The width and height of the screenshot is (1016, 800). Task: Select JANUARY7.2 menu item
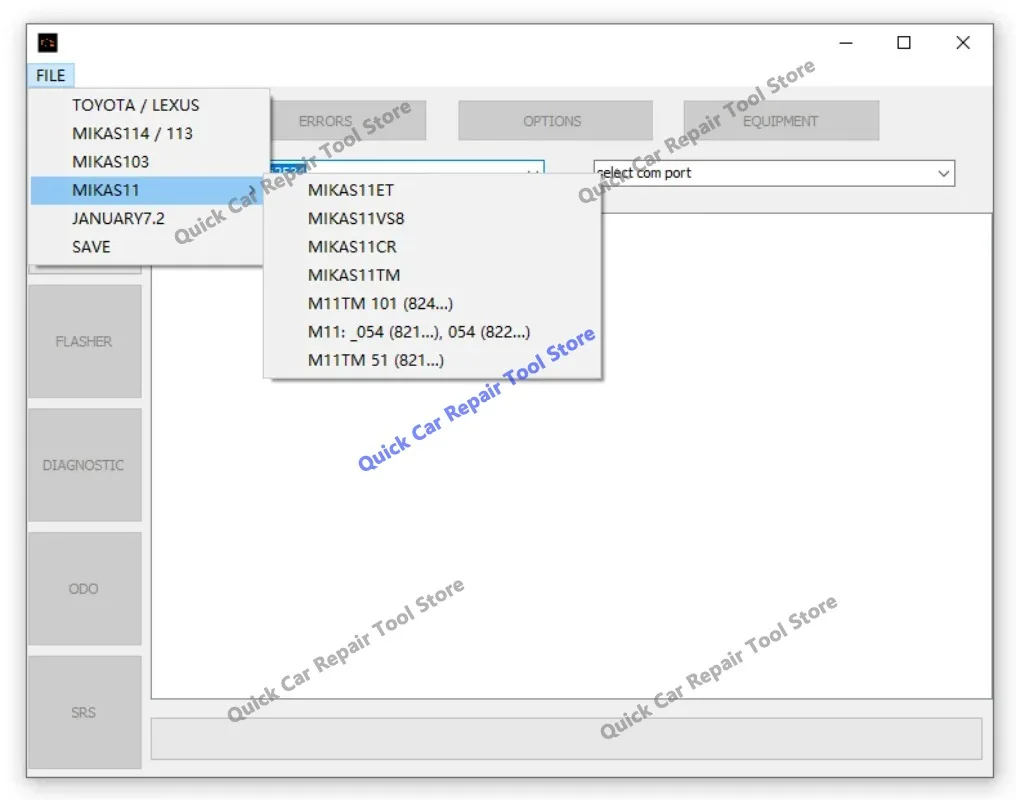point(147,218)
